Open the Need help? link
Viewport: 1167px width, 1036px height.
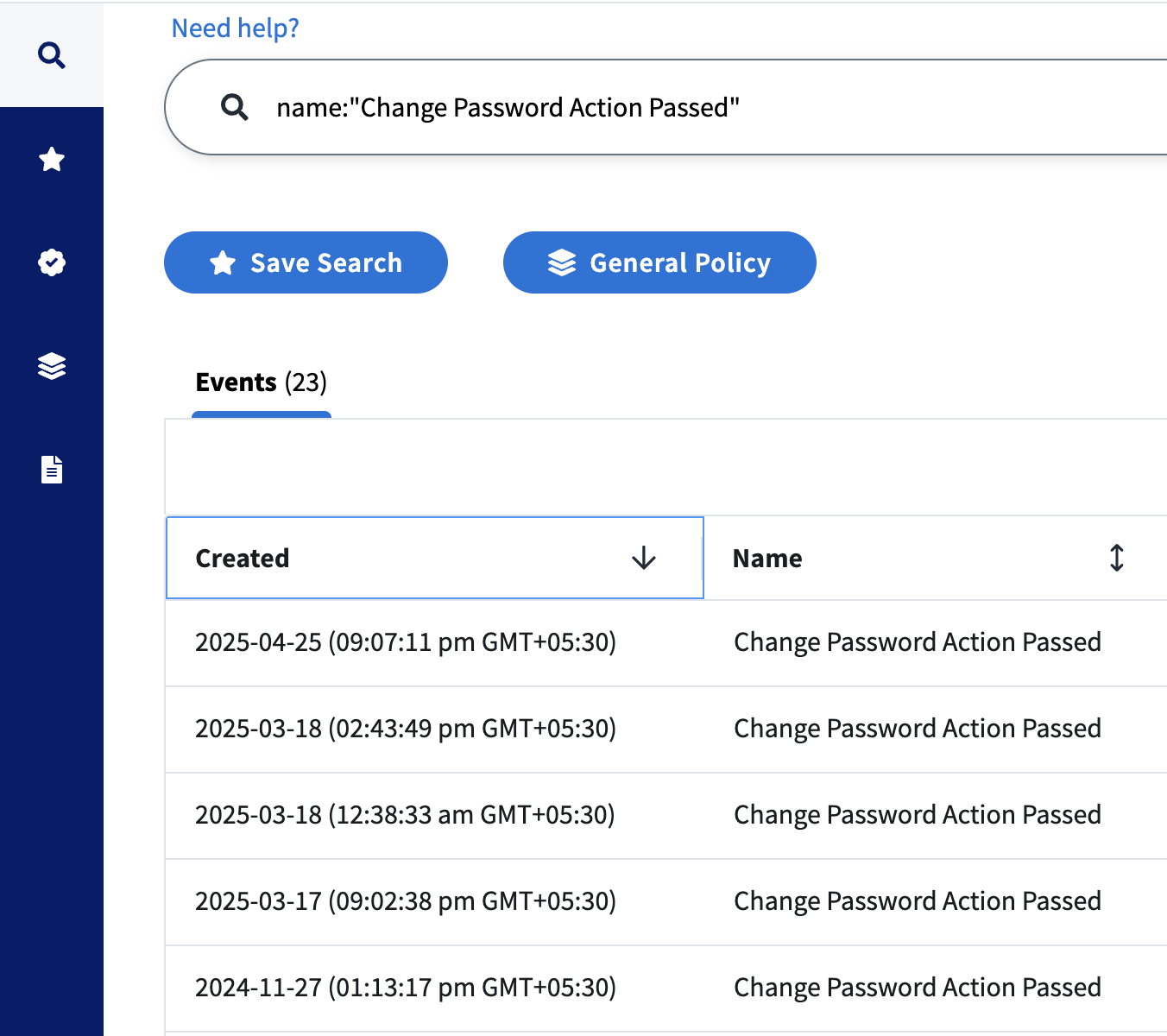coord(235,28)
